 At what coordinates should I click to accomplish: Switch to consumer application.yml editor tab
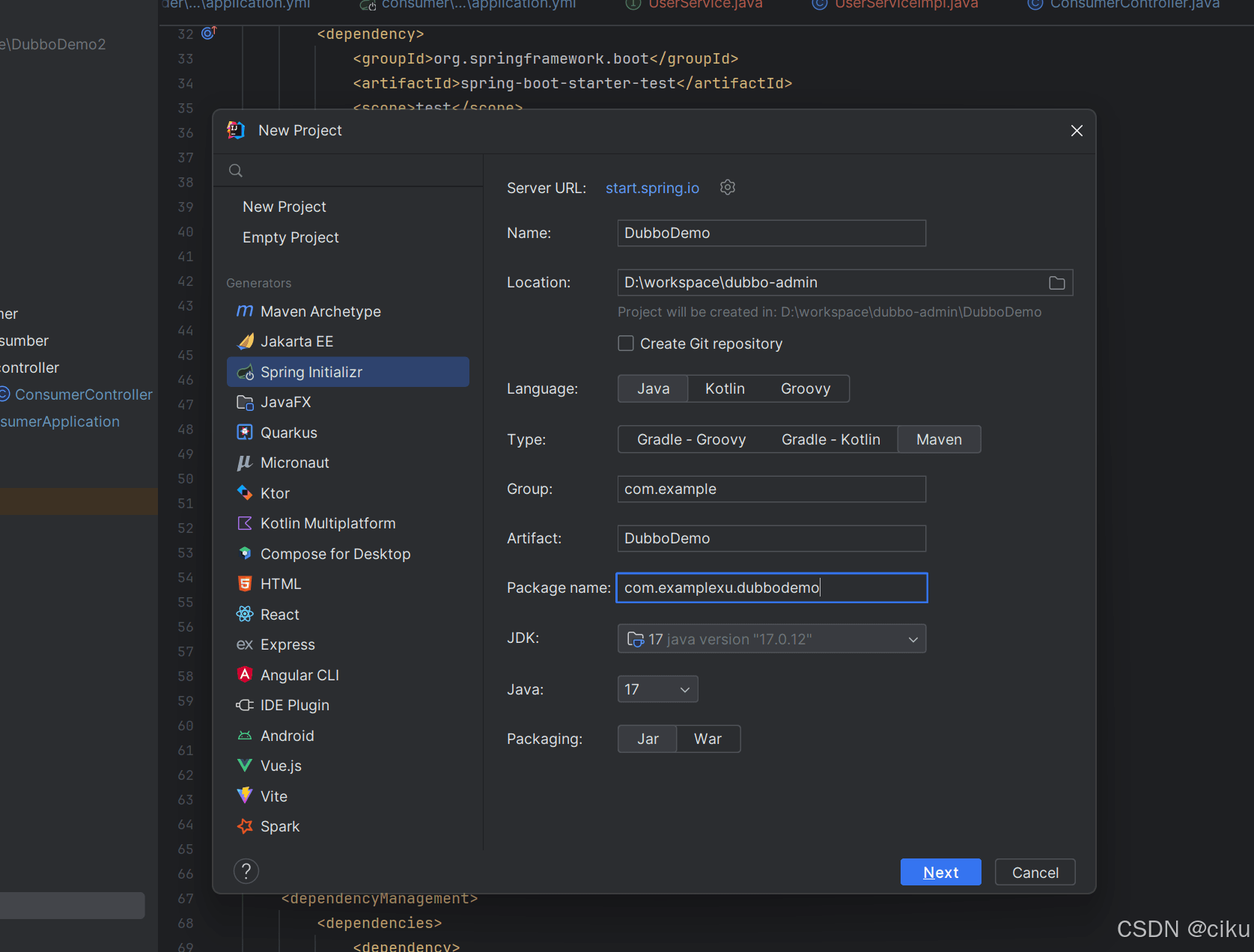click(x=467, y=4)
